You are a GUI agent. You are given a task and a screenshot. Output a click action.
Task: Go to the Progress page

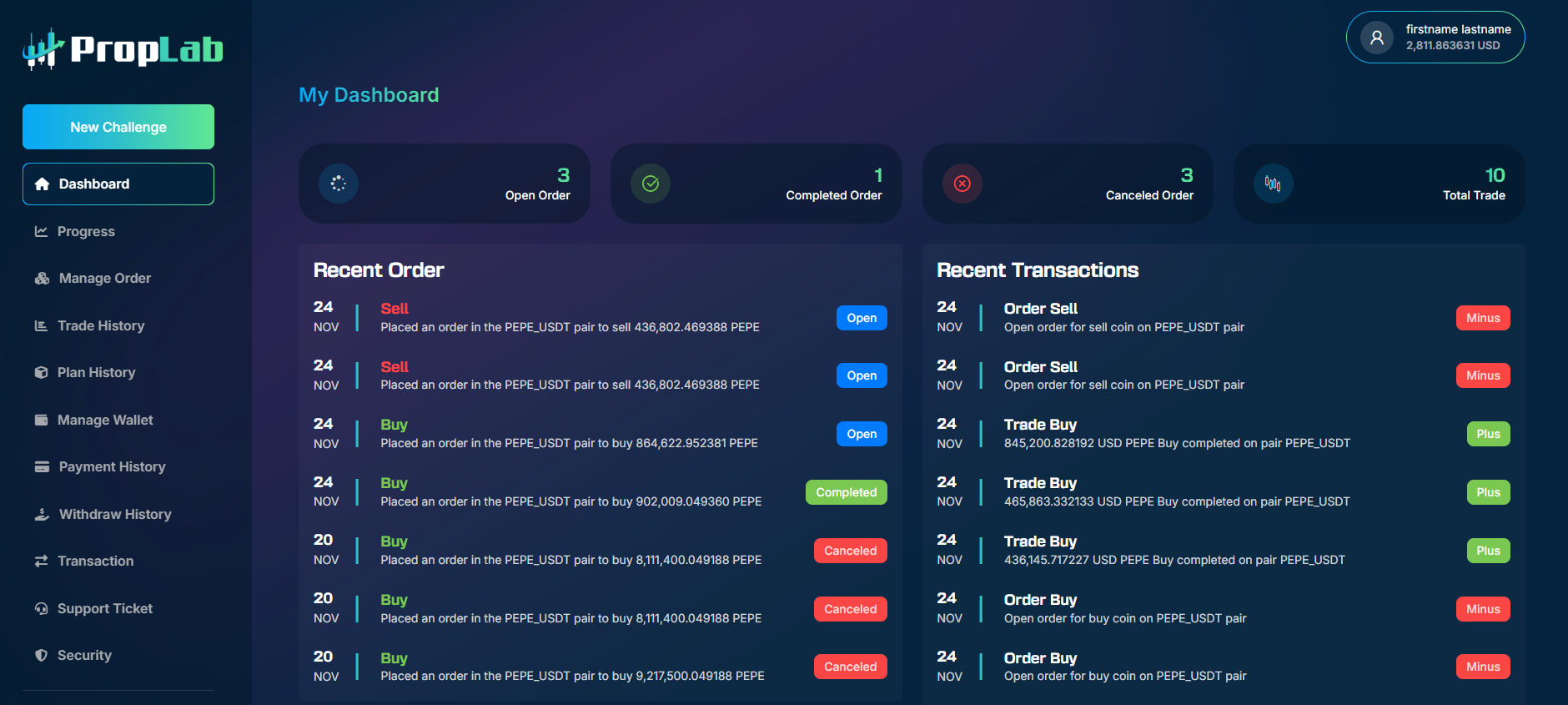86,232
